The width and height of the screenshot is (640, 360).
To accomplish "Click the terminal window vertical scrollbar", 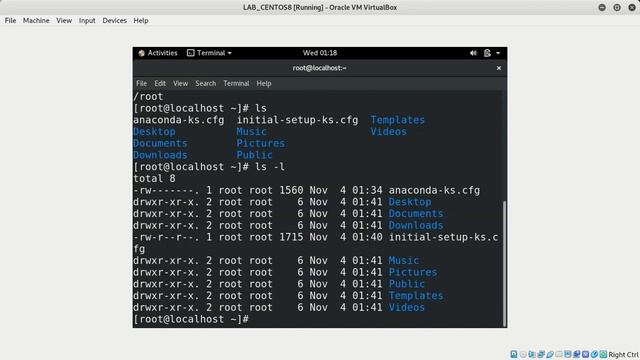I will (504, 263).
